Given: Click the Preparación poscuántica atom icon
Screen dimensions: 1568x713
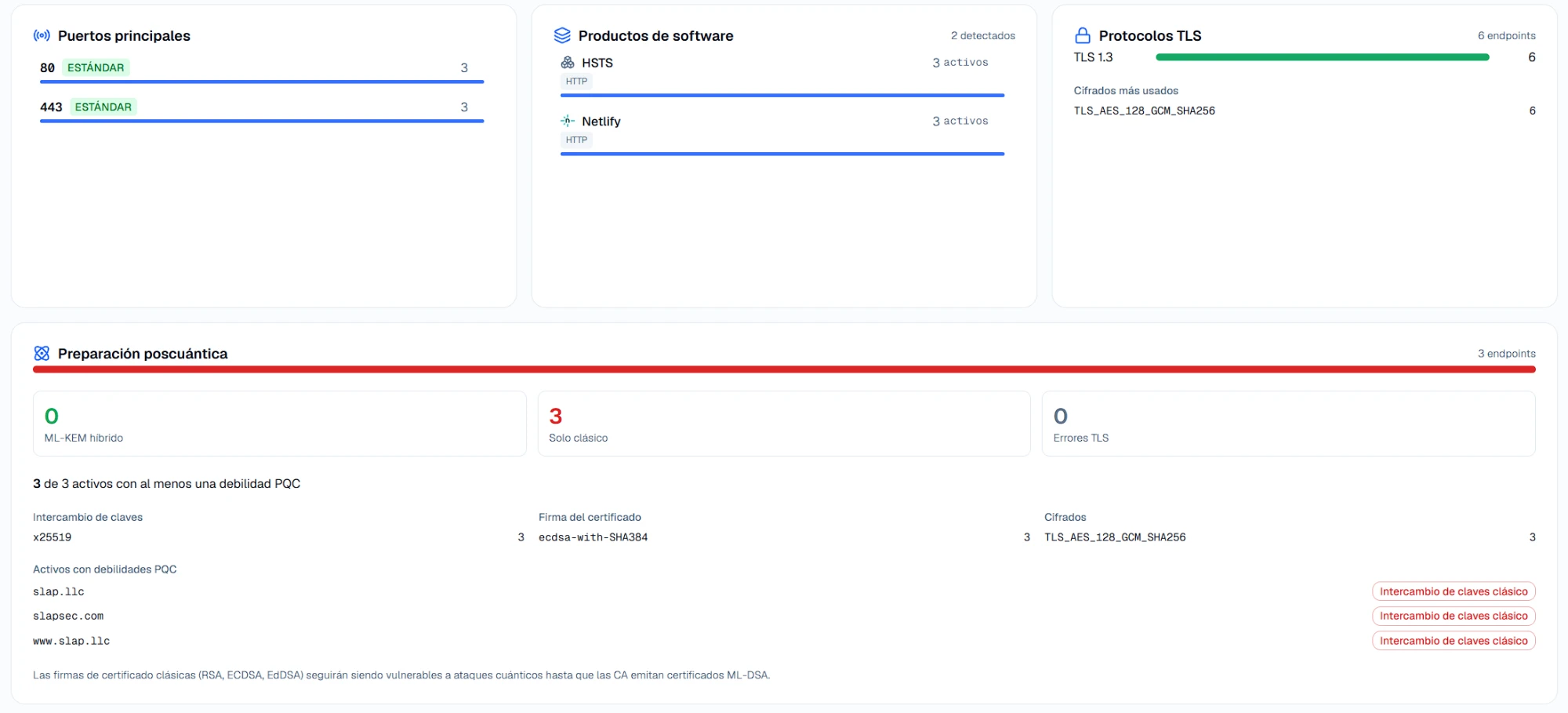Looking at the screenshot, I should [42, 354].
